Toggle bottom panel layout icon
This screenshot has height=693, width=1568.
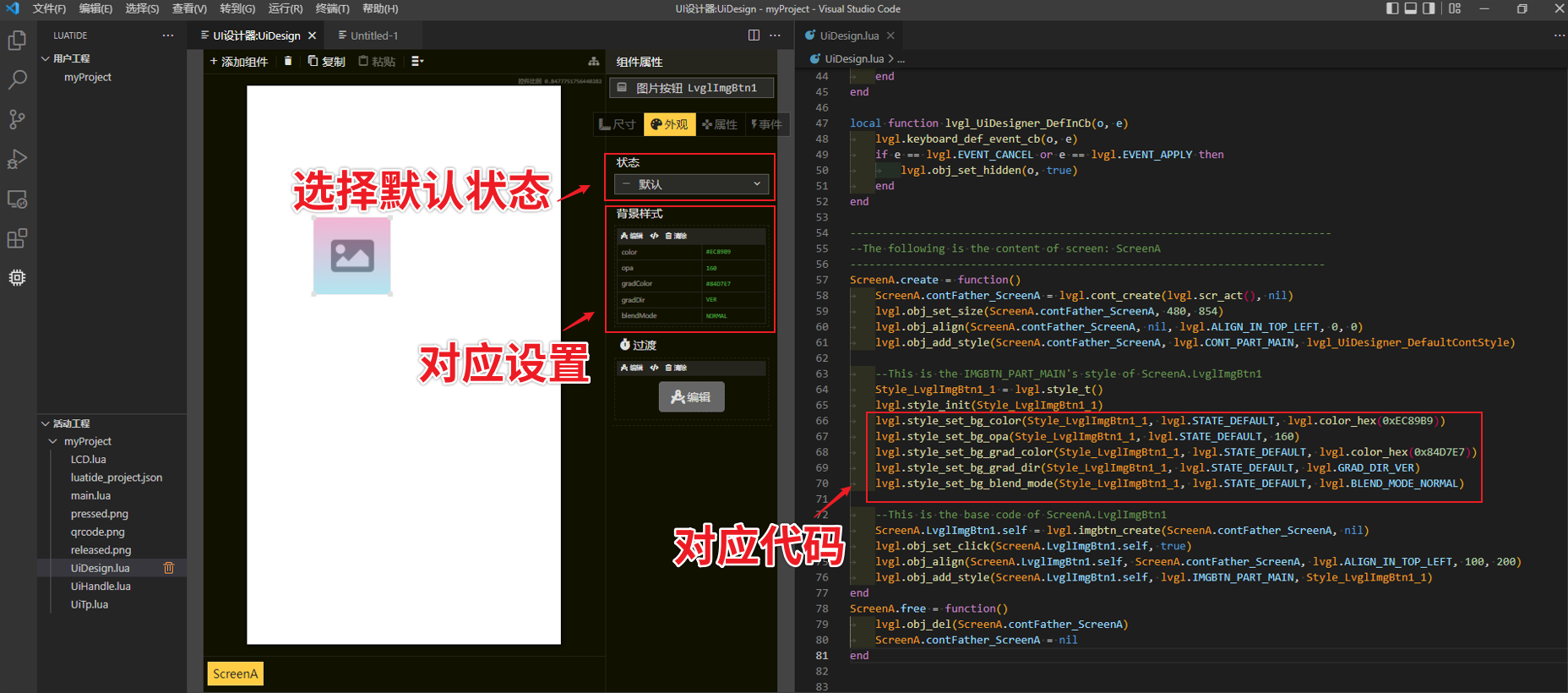(1411, 8)
